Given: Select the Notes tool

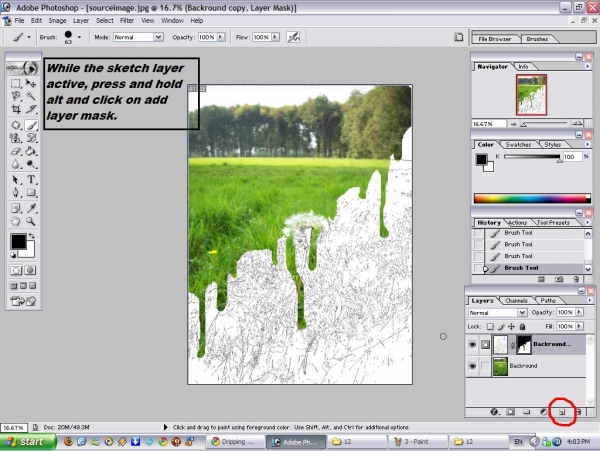Looking at the screenshot, I should coord(15,208).
